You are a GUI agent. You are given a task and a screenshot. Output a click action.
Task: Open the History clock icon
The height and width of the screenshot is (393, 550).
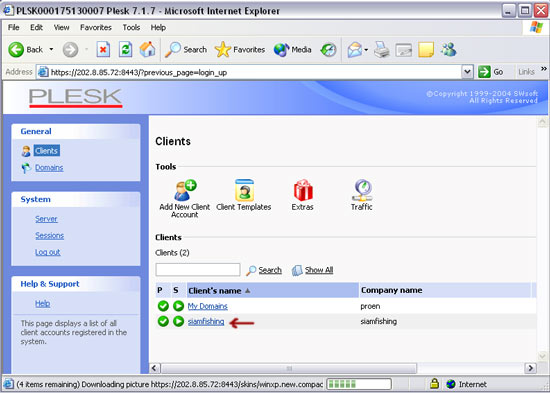click(x=328, y=50)
